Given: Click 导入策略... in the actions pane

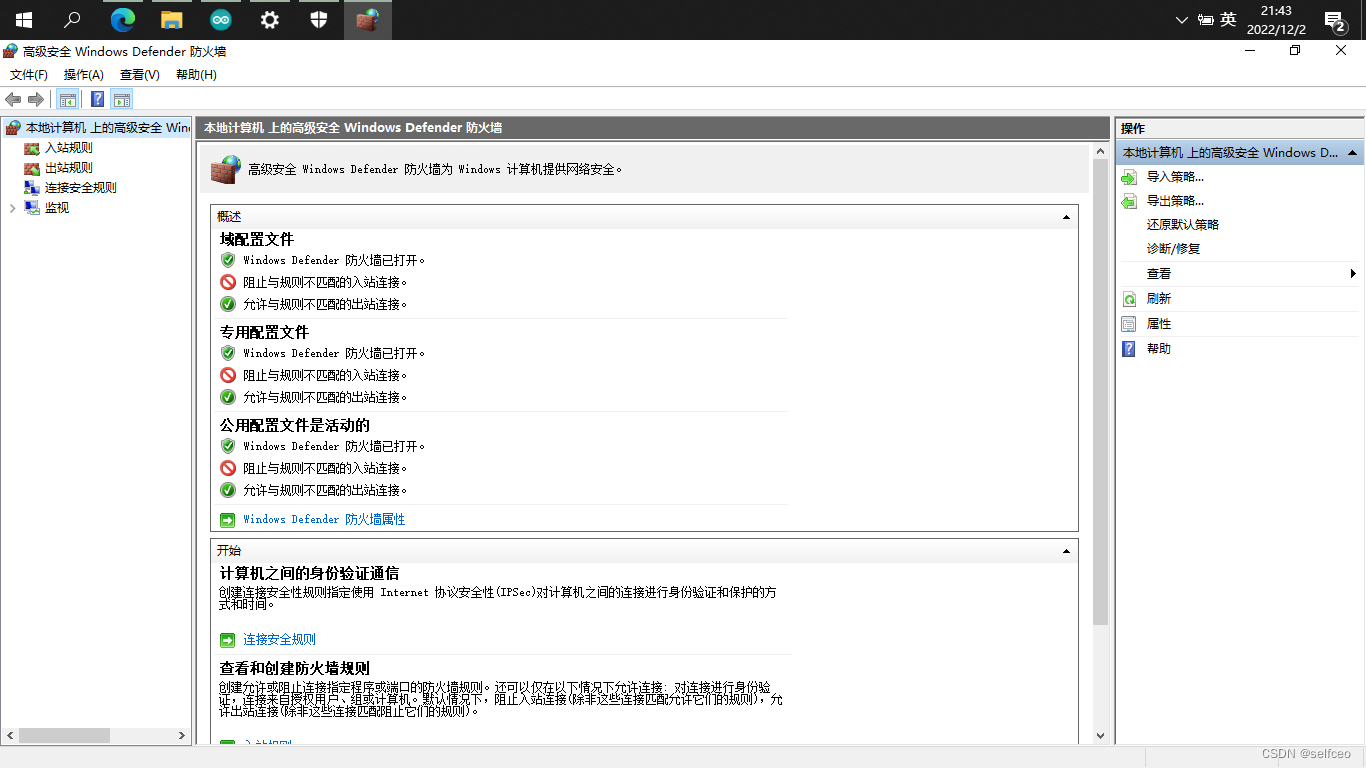Looking at the screenshot, I should tap(1175, 177).
